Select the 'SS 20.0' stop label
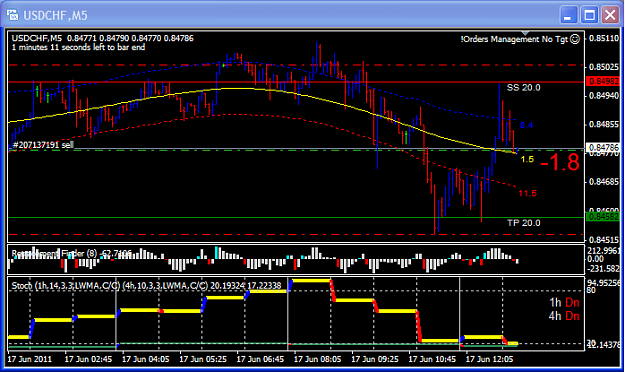Viewport: 625px width, 372px height. pyautogui.click(x=523, y=87)
